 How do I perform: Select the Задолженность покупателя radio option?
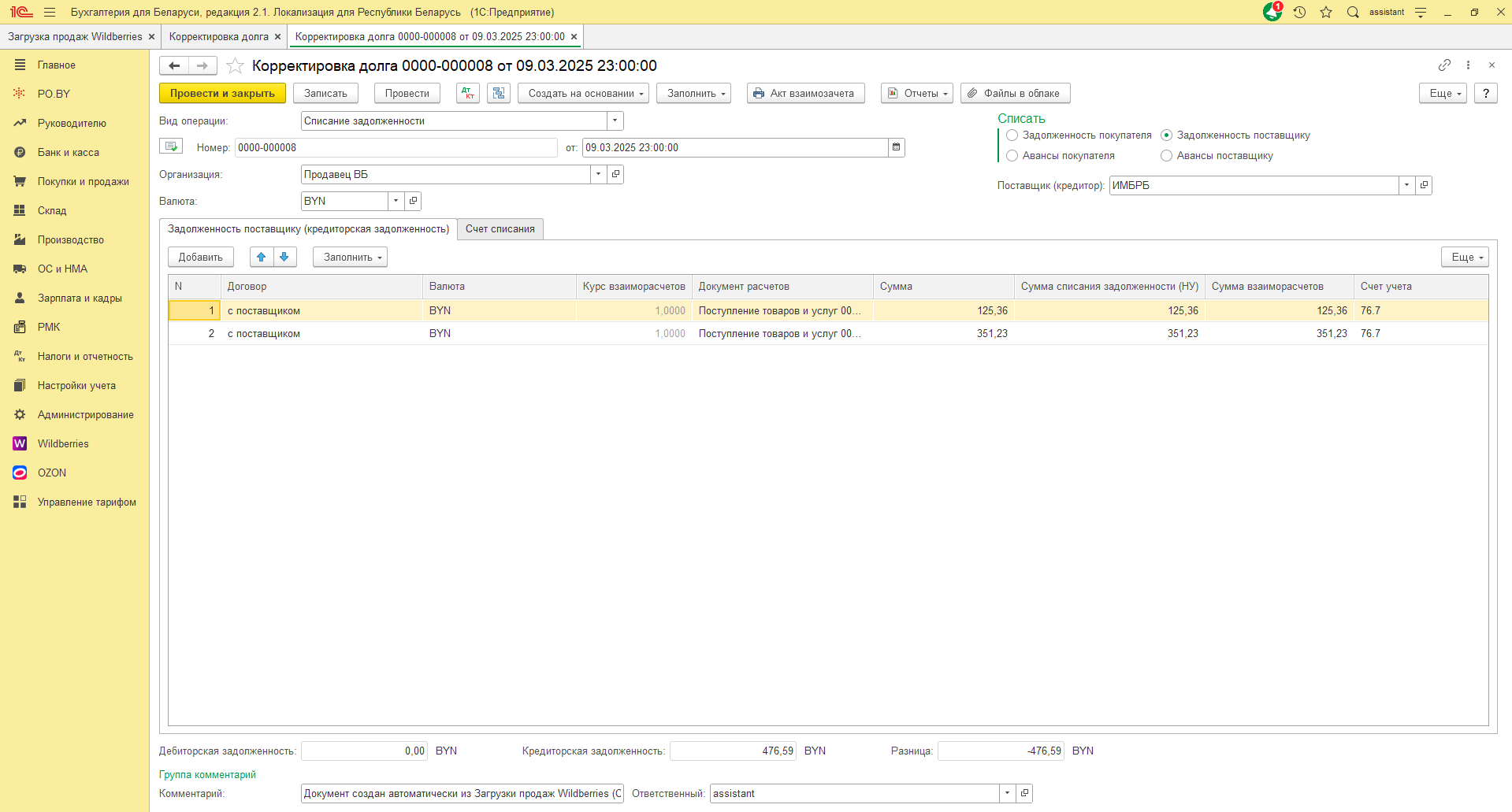1012,135
